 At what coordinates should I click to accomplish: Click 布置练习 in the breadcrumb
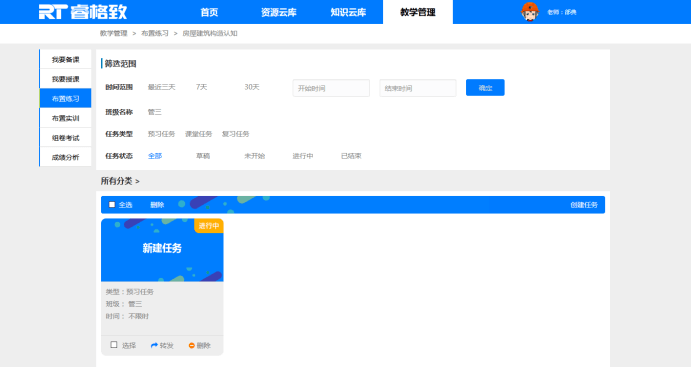[x=155, y=33]
